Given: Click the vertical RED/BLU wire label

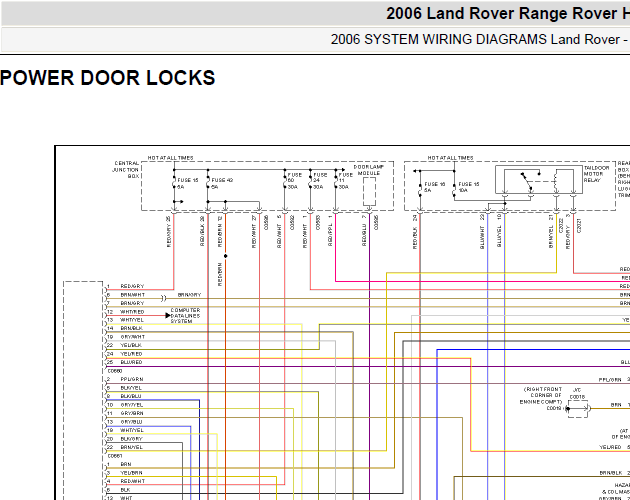Looking at the screenshot, I should (x=364, y=235).
